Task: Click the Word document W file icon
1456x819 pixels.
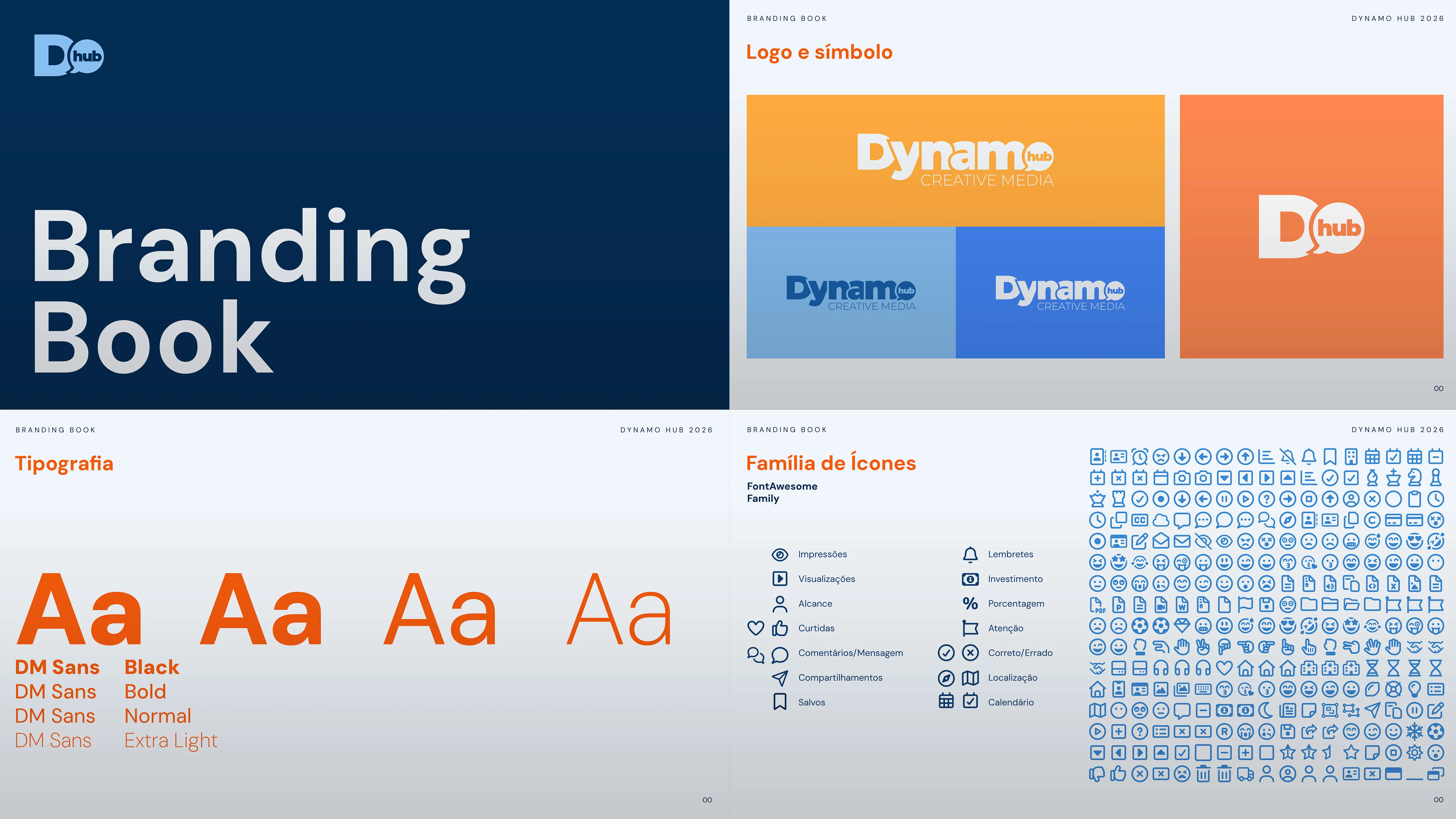Action: click(x=1182, y=605)
